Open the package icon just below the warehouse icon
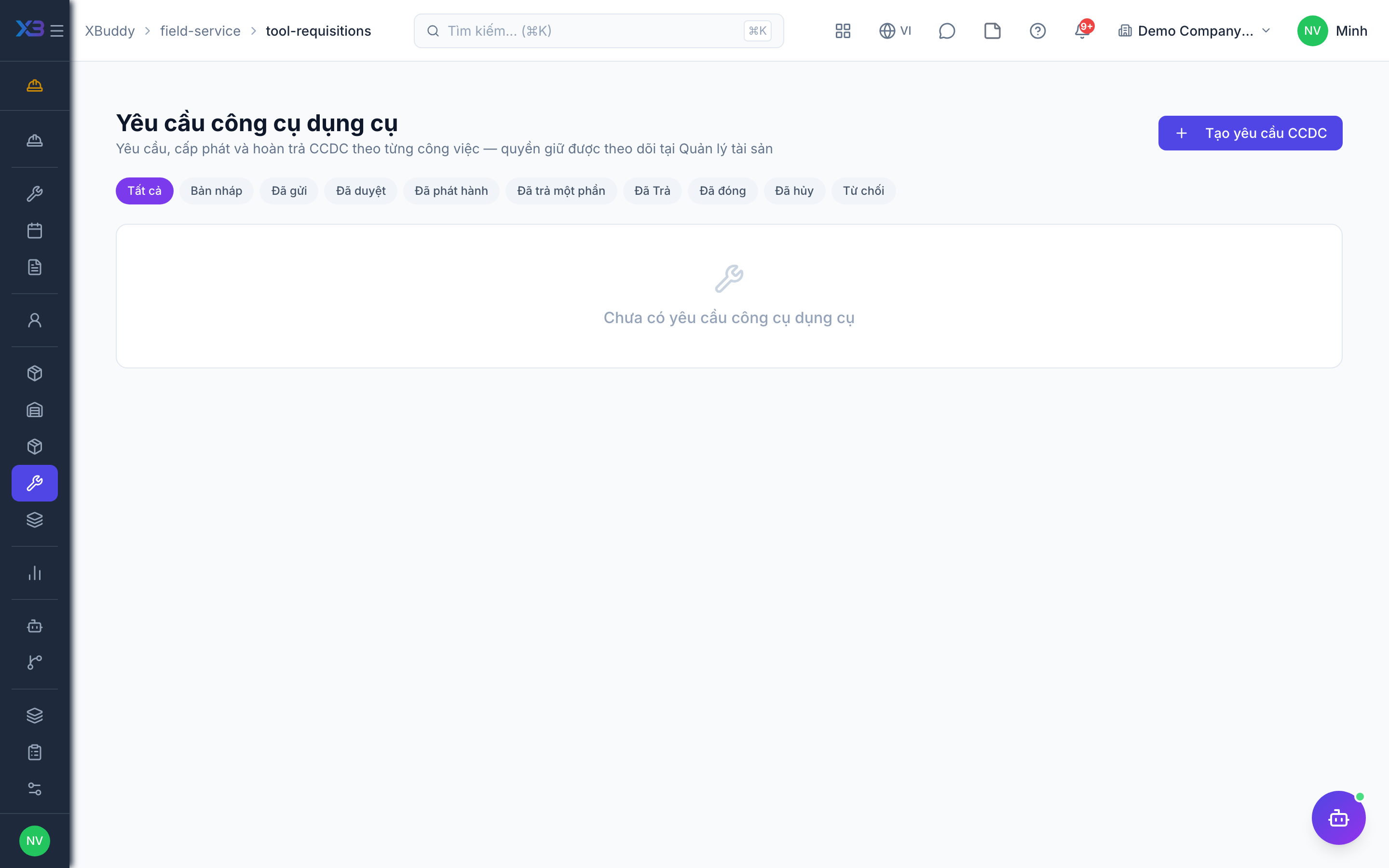Image resolution: width=1389 pixels, height=868 pixels. click(34, 447)
